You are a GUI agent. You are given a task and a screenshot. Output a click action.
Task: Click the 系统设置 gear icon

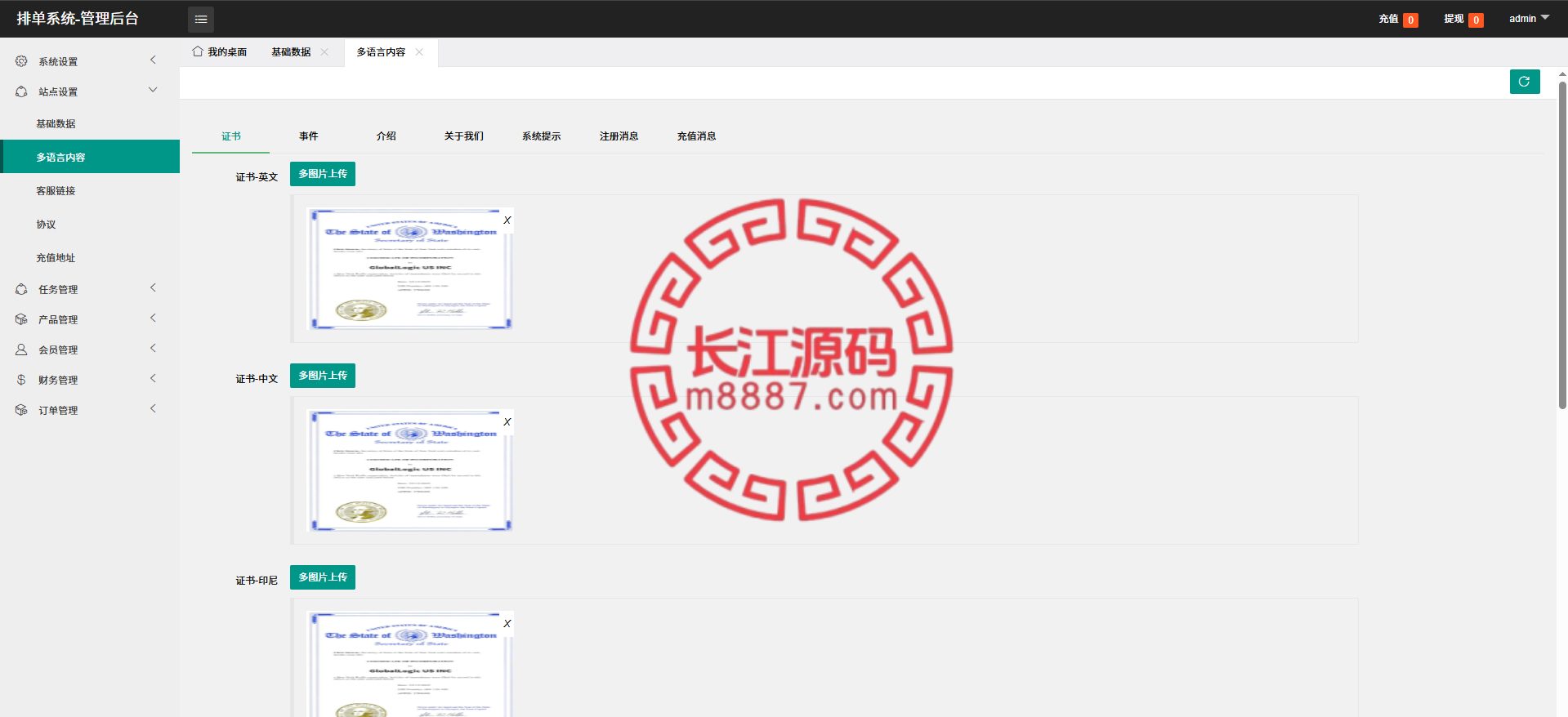click(x=21, y=61)
